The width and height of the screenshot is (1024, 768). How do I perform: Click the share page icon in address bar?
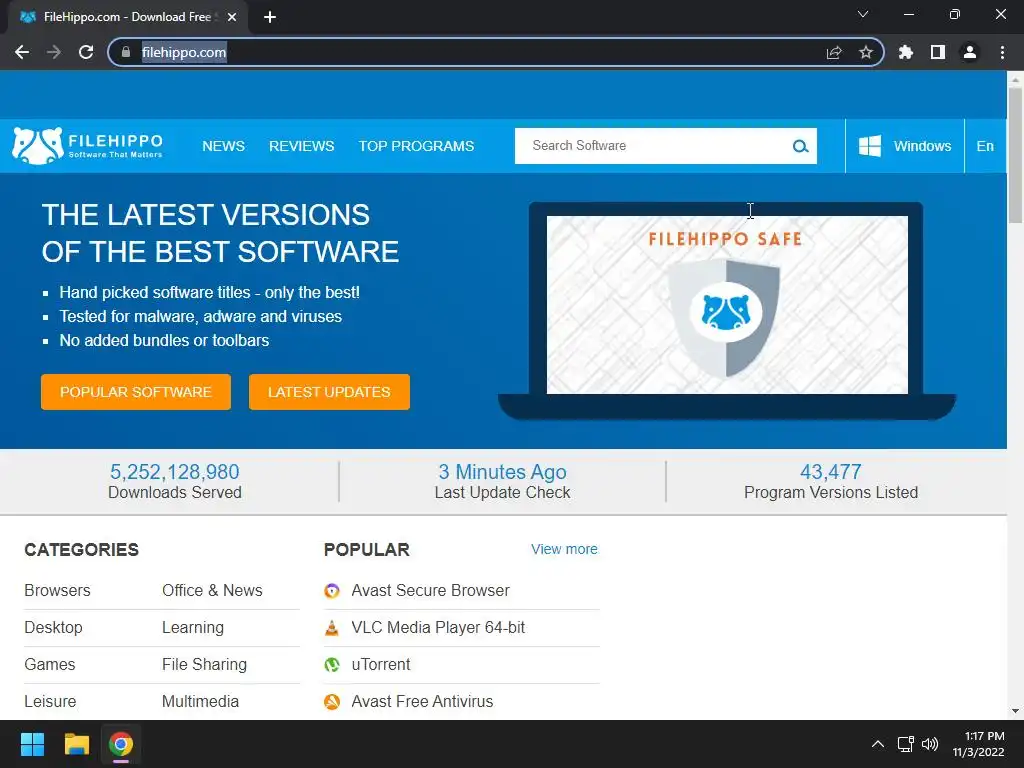[834, 52]
